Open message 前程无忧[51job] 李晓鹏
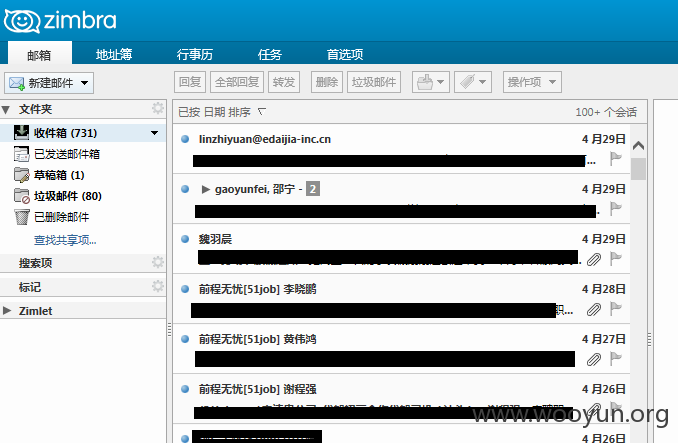Screen dimensions: 678x443 (401, 299)
